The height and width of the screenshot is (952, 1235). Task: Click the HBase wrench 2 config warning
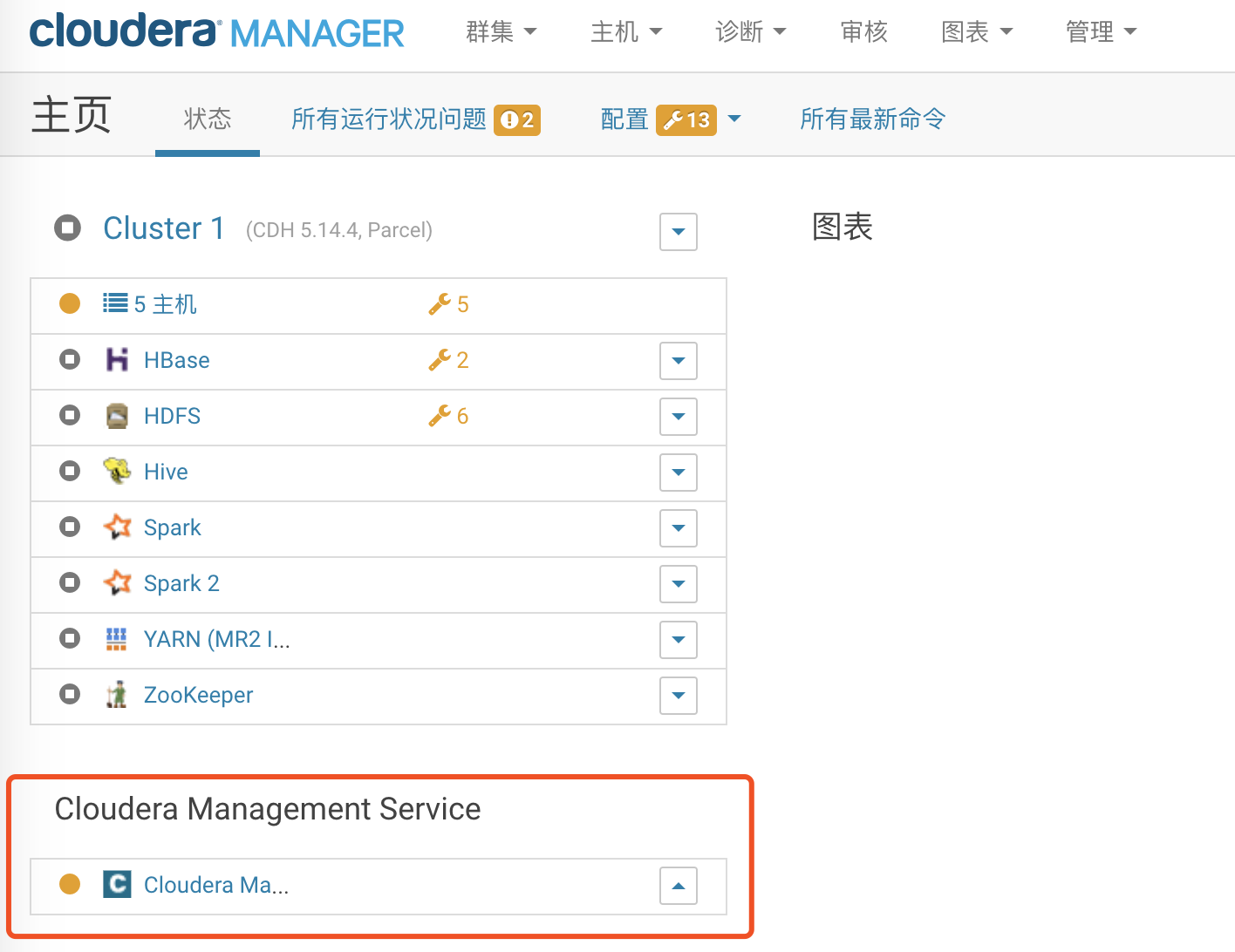pos(448,360)
